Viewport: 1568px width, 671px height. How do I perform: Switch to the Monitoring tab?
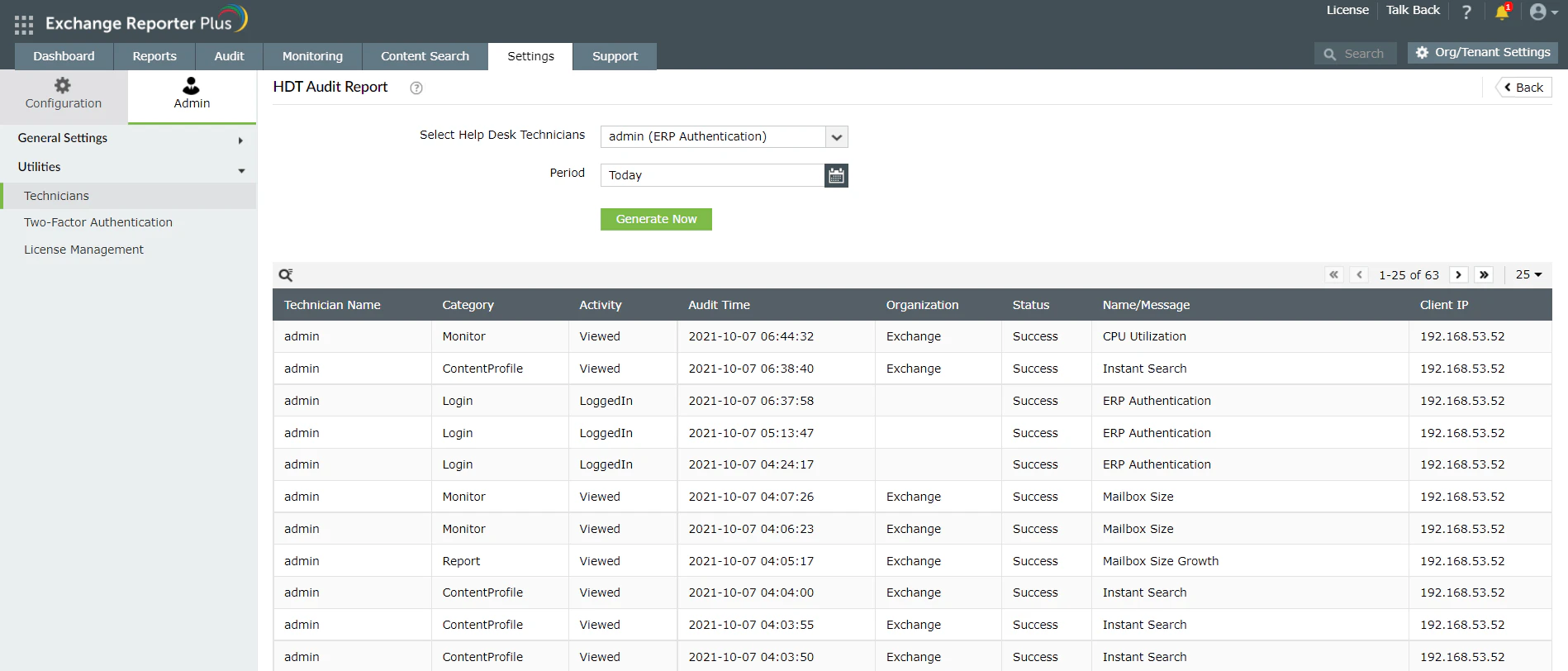coord(312,56)
